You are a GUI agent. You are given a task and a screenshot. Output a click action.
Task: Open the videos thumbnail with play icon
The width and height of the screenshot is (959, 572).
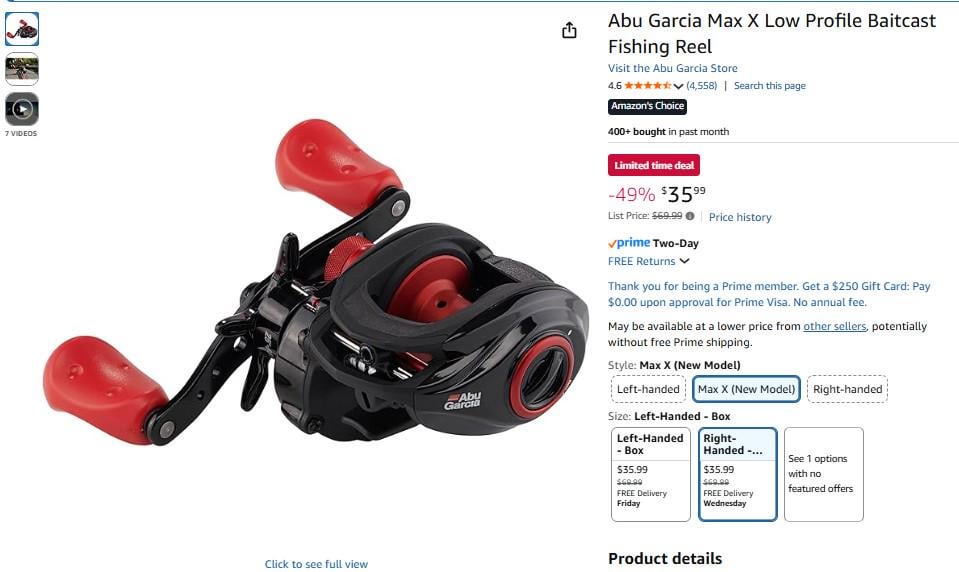coord(22,110)
